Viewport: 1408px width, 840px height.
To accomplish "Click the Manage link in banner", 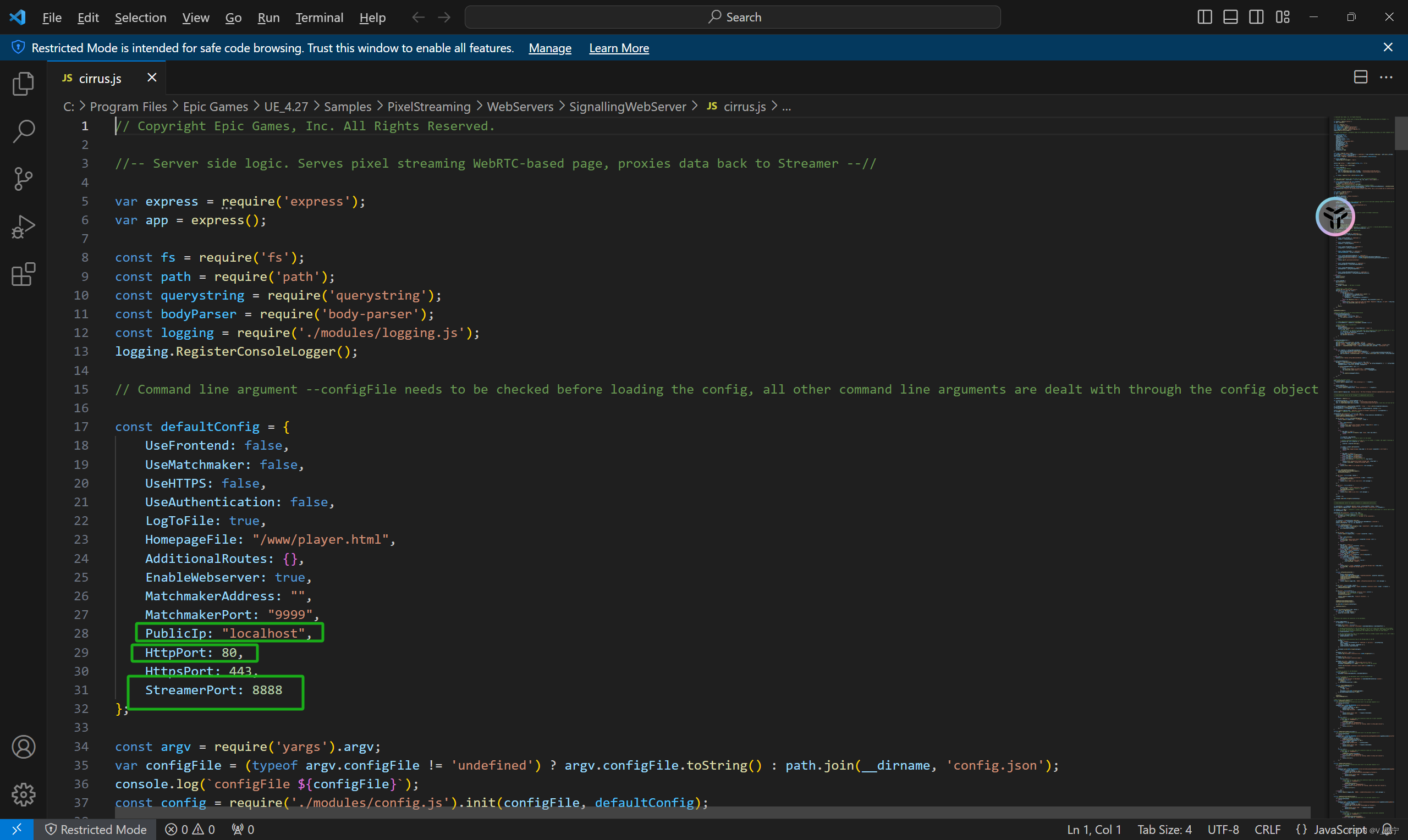I will click(550, 48).
